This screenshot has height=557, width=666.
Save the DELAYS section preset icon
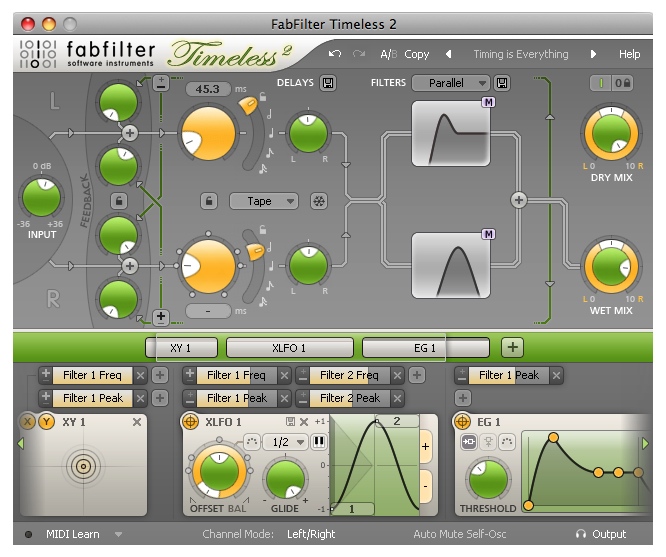pos(327,83)
